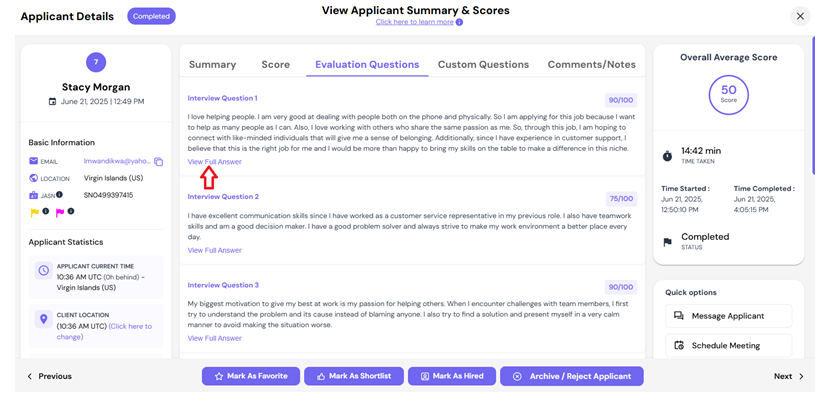Click the Message Applicant quick option
Screen dimensions: 832x411
(x=729, y=316)
